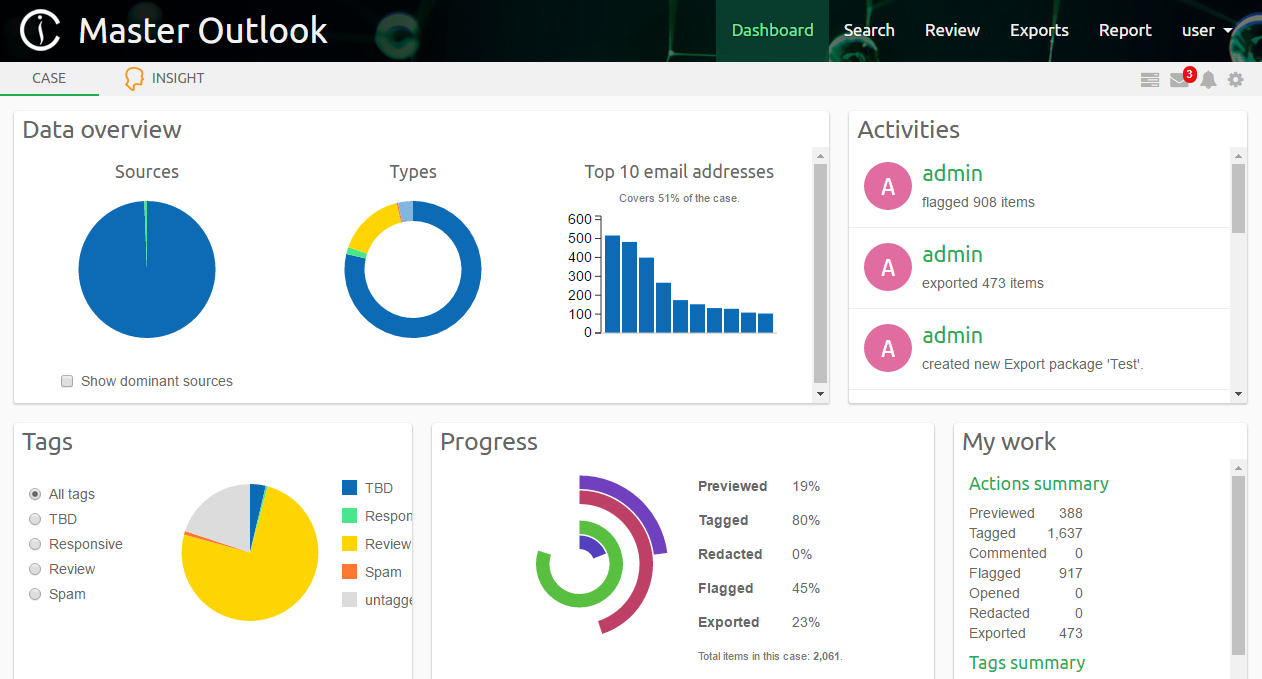Image resolution: width=1262 pixels, height=679 pixels.
Task: Click the admin avatar that flagged 908 items
Action: (888, 186)
